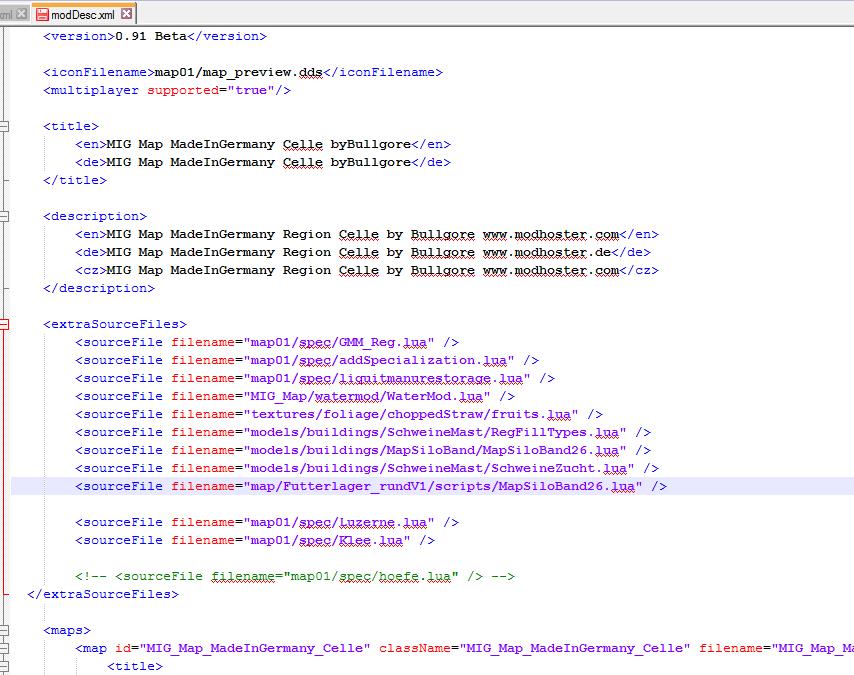
Task: Collapse the <maps> fold marker
Action: pyautogui.click(x=4, y=630)
